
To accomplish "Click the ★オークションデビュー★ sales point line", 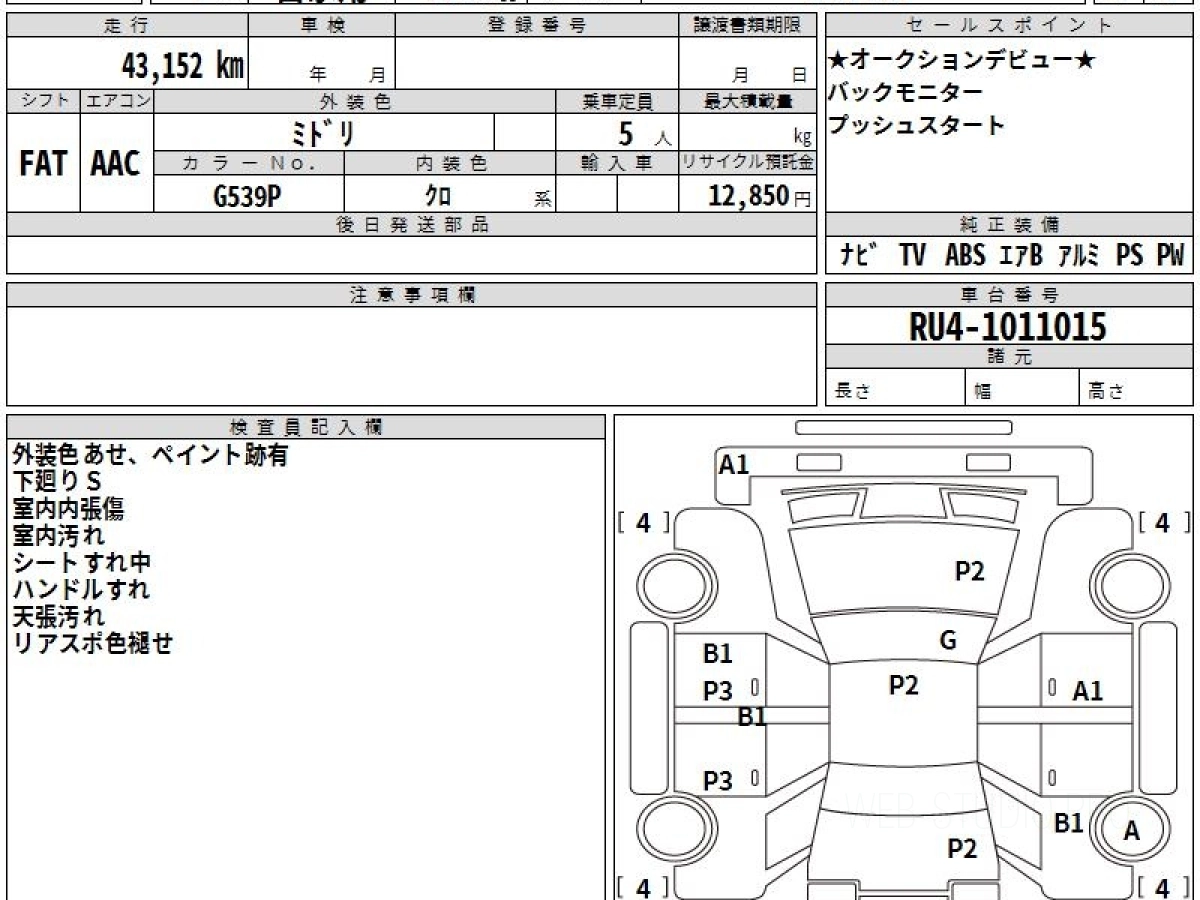I will coord(962,60).
